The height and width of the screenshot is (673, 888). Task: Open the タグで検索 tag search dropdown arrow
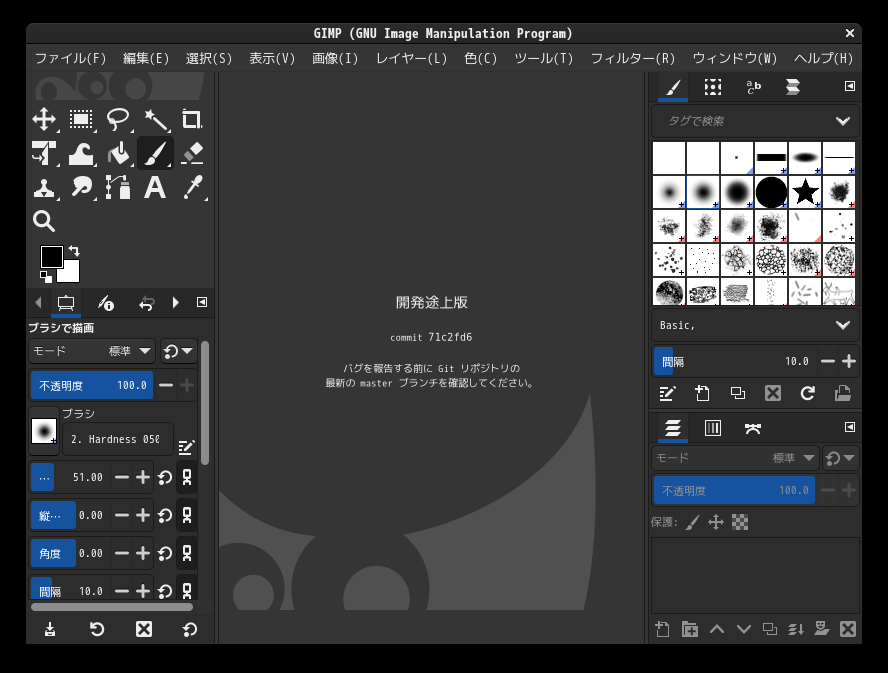[842, 121]
